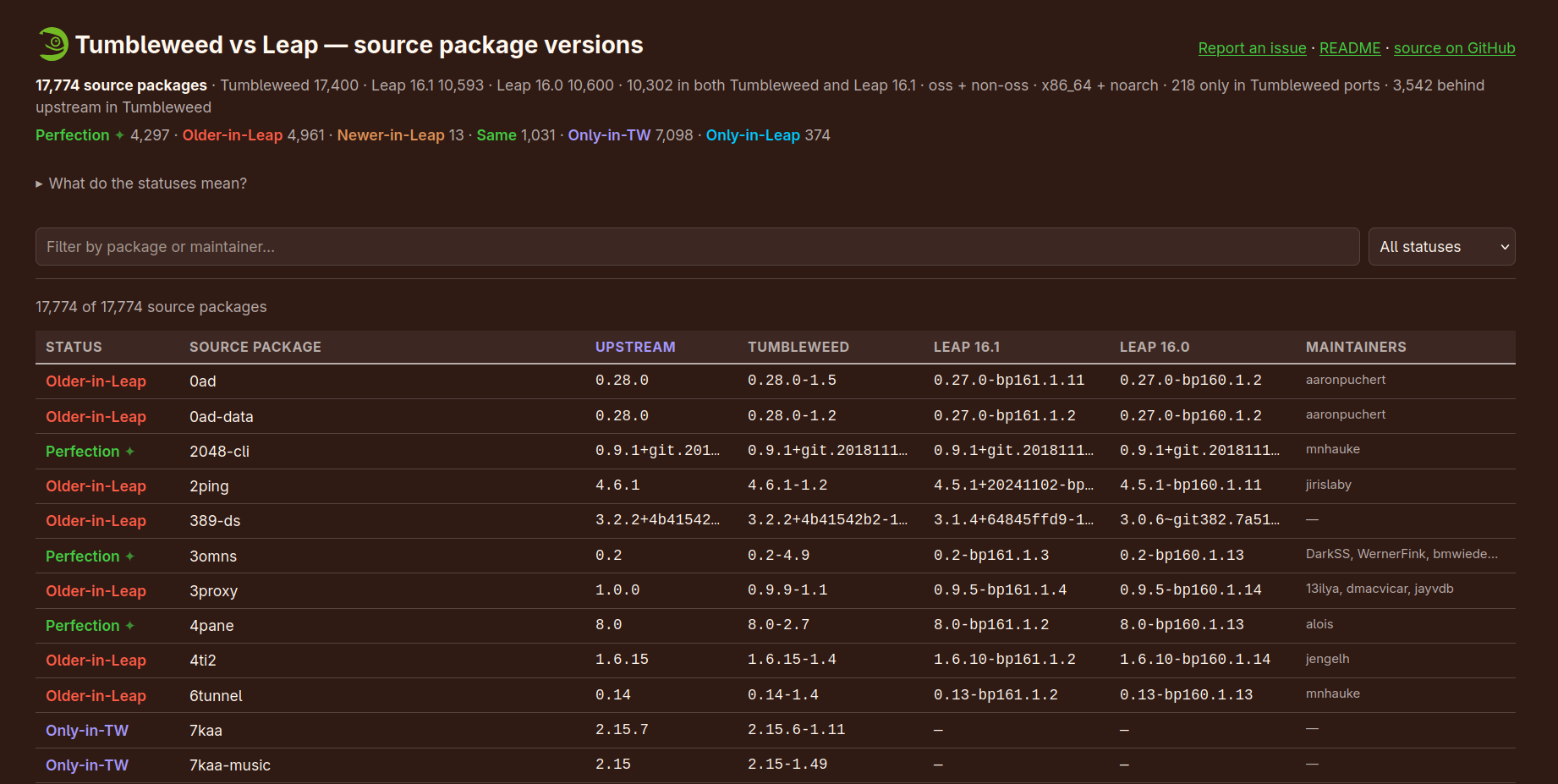Click the Same summary label
Viewport: 1558px width, 784px height.
[496, 135]
